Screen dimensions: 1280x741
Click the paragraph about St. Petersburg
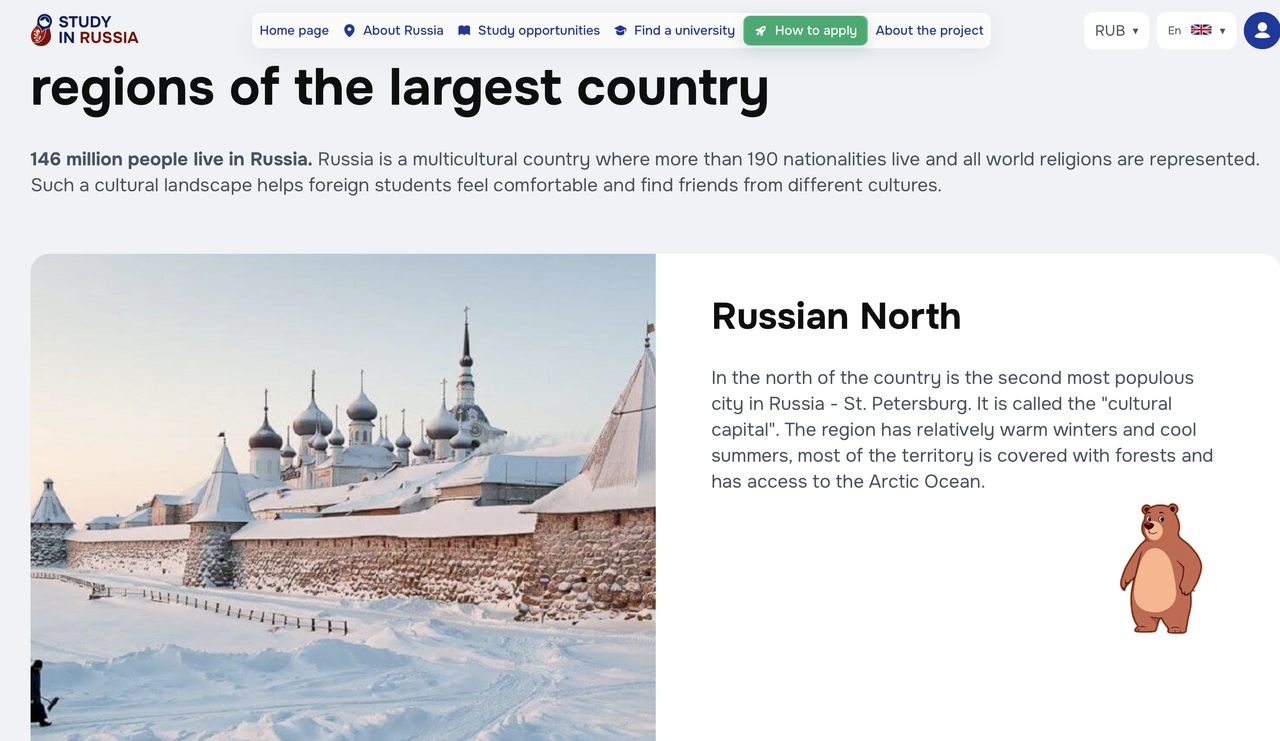pos(962,430)
